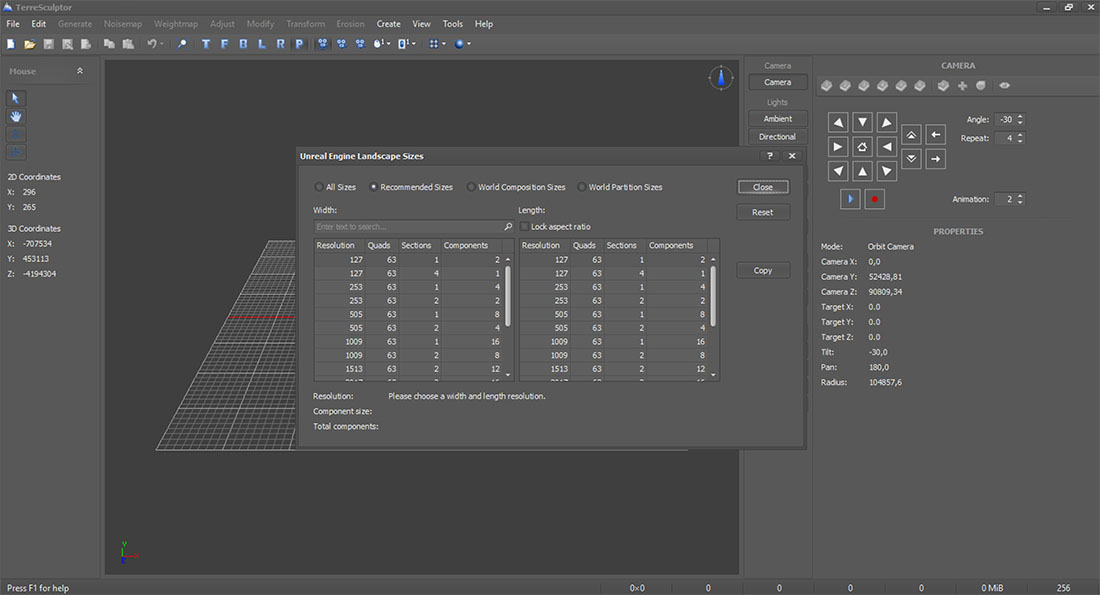Viewport: 1100px width, 595px height.
Task: Increase the Angle stepper value
Action: (x=1020, y=116)
